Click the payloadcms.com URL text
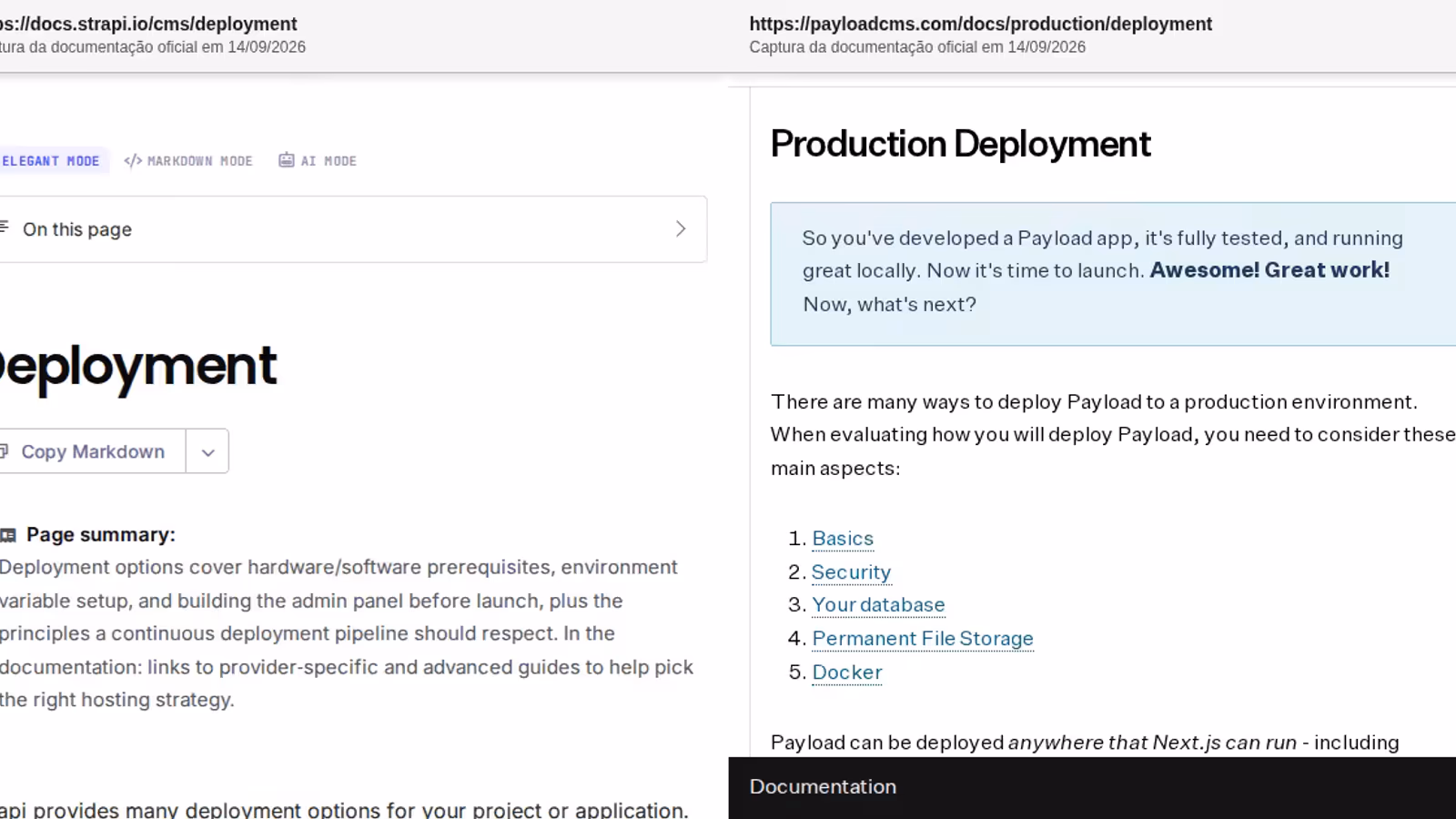 [981, 24]
